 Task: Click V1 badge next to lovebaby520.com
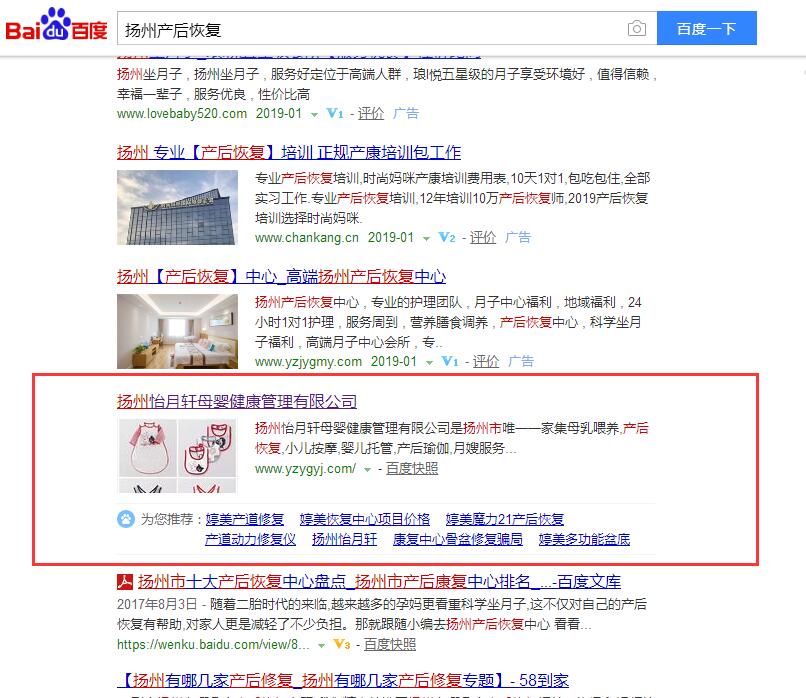335,113
